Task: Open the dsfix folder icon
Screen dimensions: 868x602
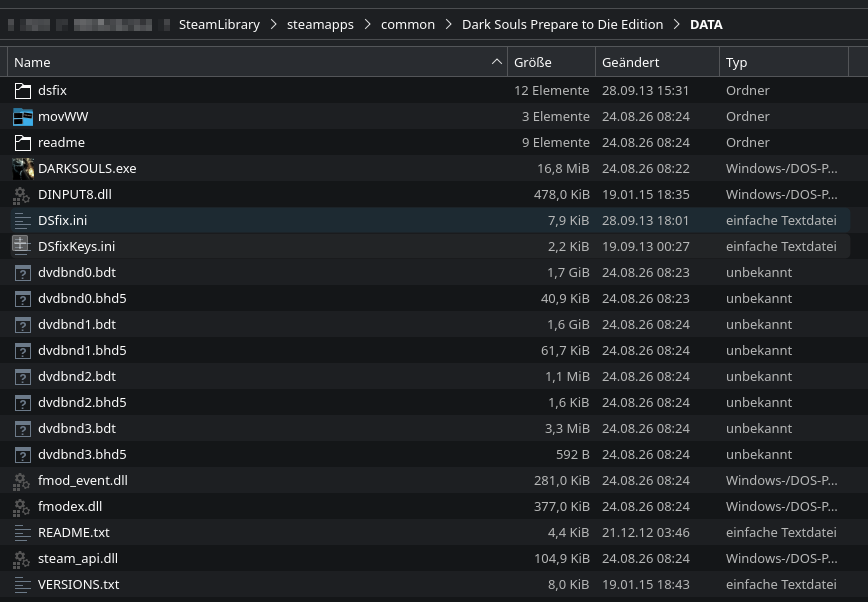Action: [x=23, y=91]
